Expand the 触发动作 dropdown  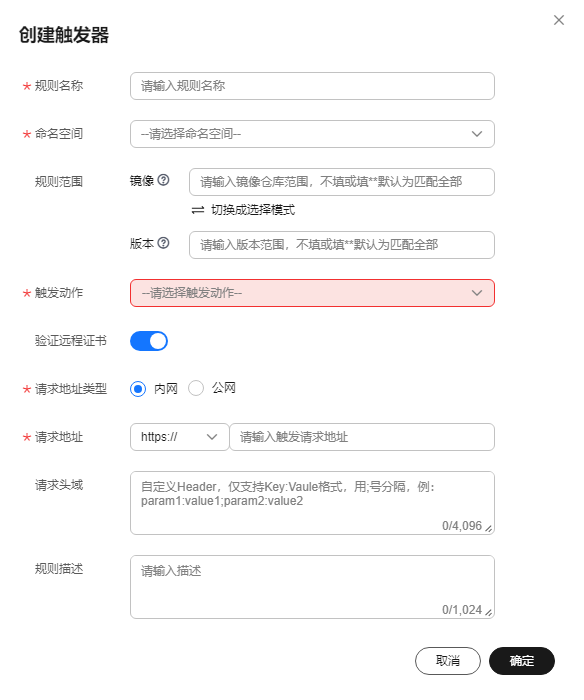(x=312, y=293)
